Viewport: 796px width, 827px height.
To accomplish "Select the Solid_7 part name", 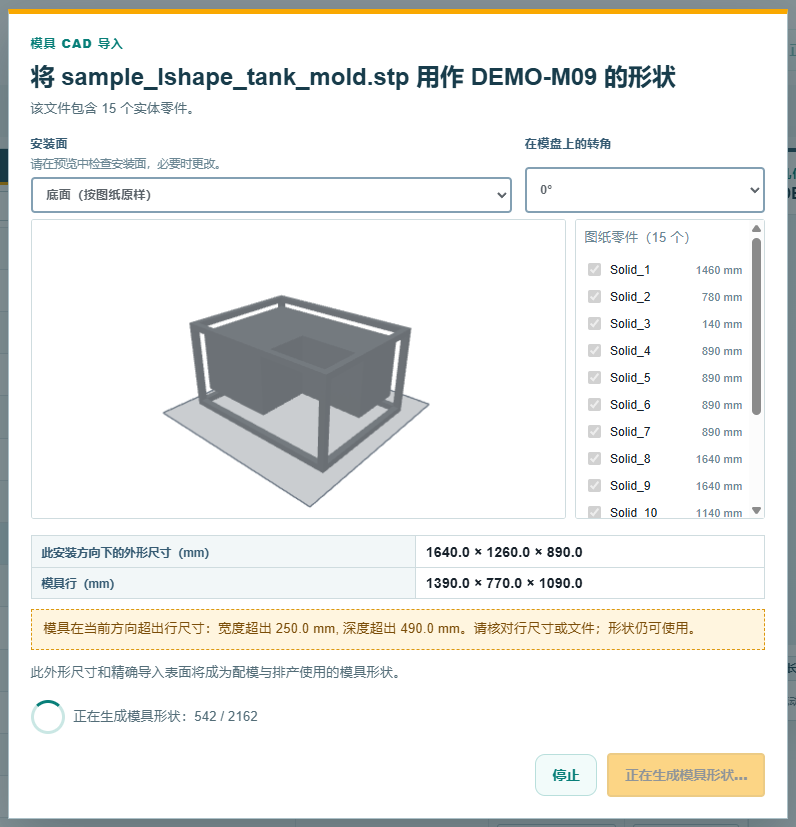I will coord(630,431).
